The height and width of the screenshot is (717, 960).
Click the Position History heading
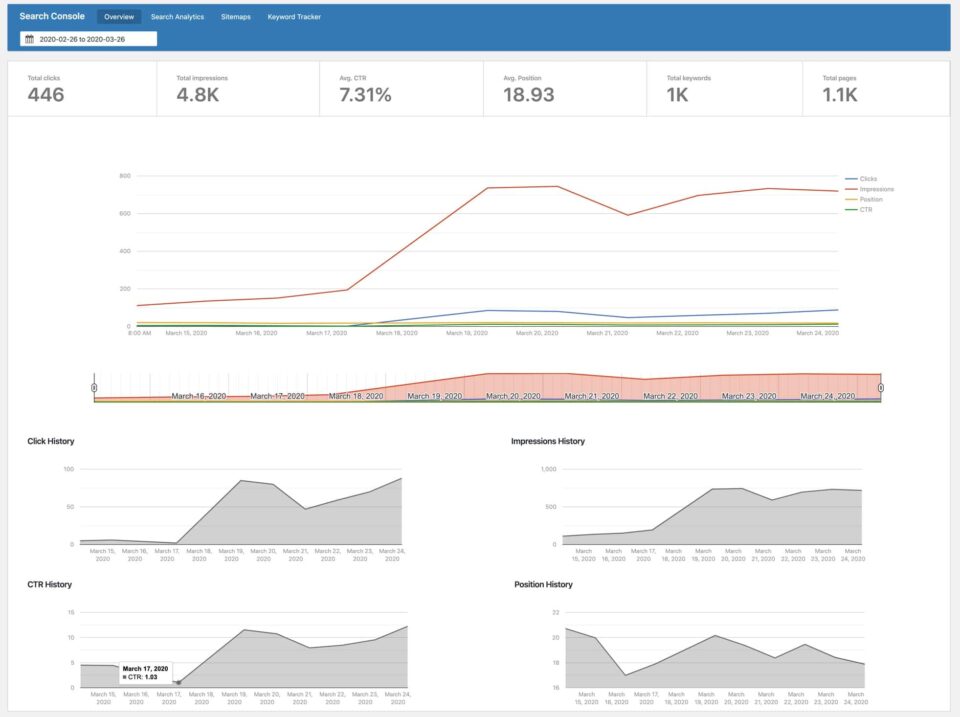pos(544,584)
